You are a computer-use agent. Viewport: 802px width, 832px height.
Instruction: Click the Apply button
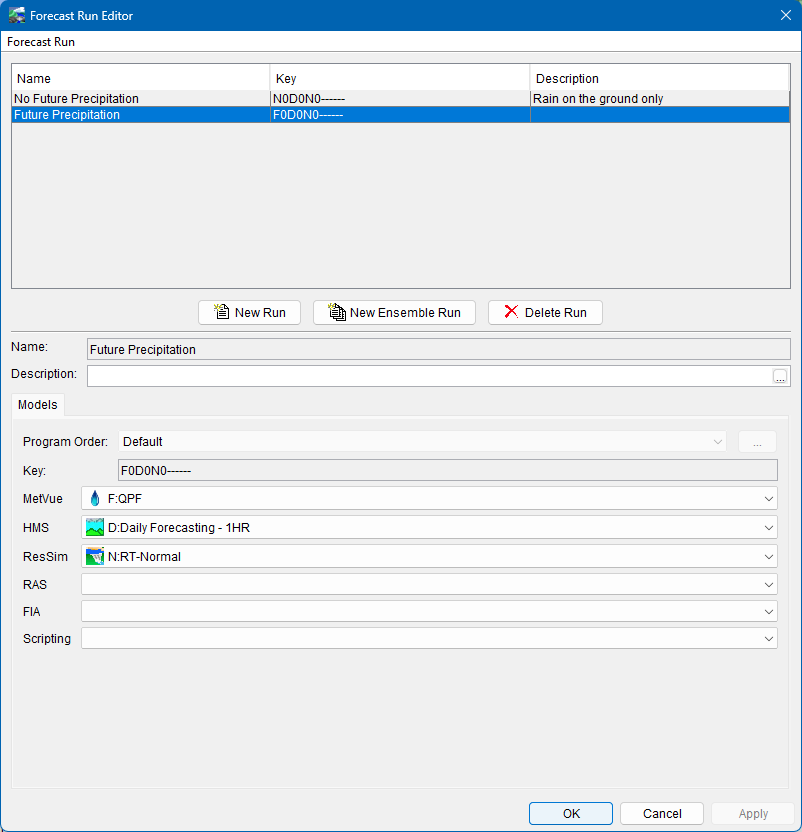coord(753,813)
